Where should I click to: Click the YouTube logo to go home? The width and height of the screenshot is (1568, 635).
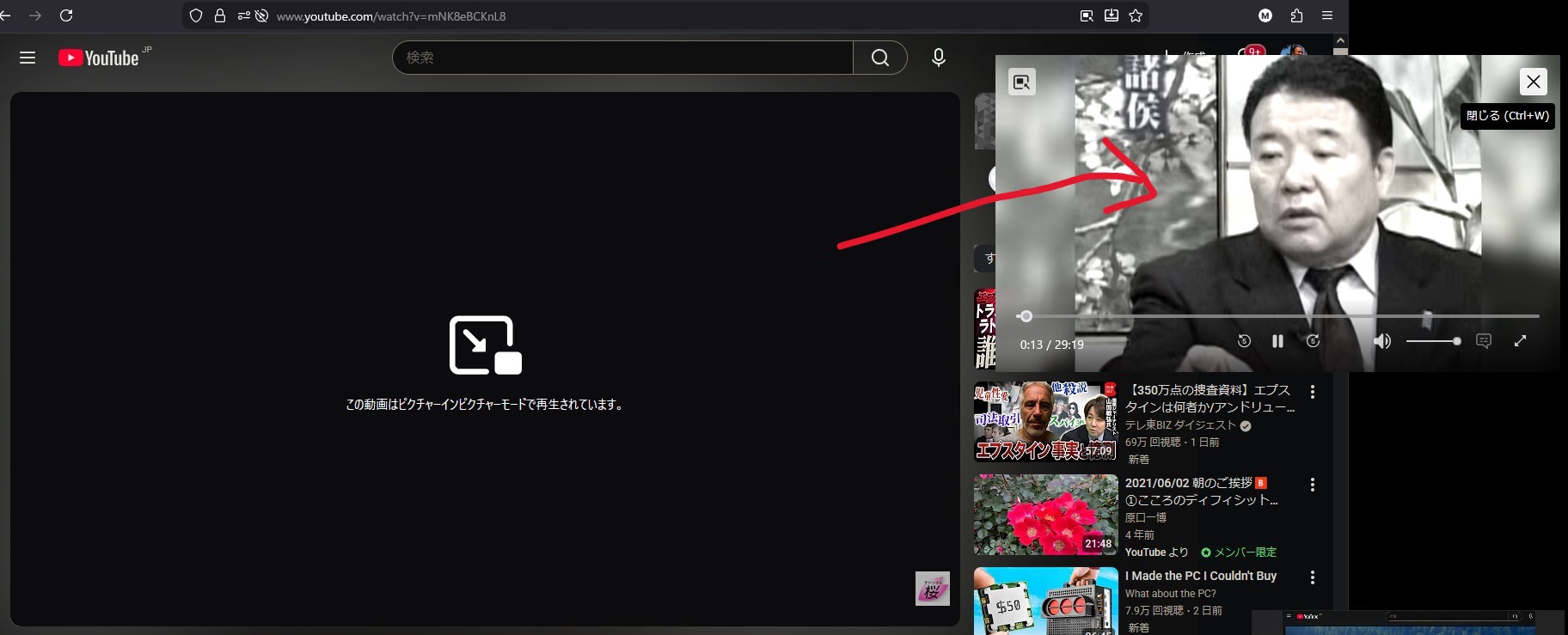(99, 58)
